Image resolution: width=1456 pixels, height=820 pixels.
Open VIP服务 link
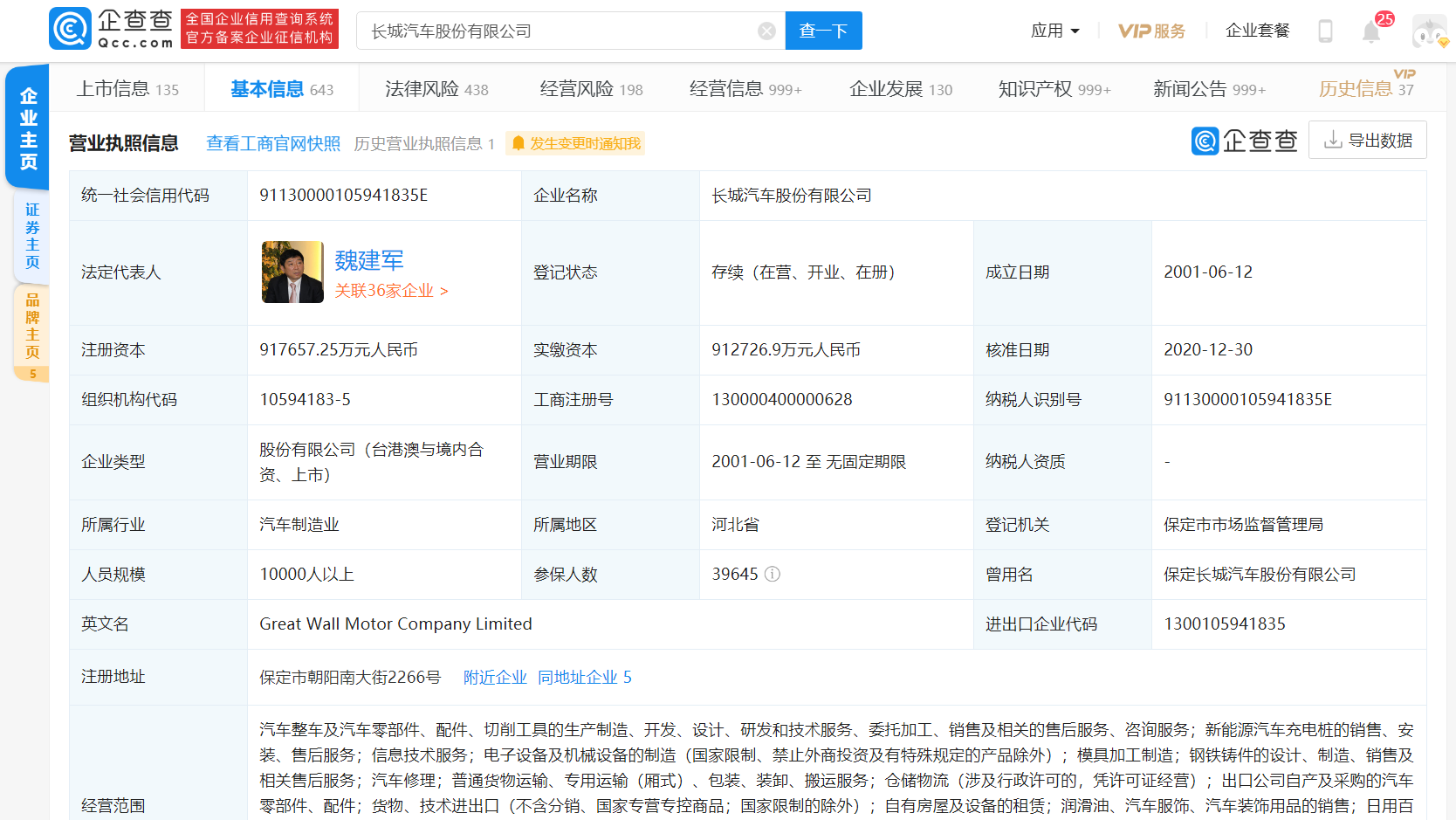coord(1151,31)
